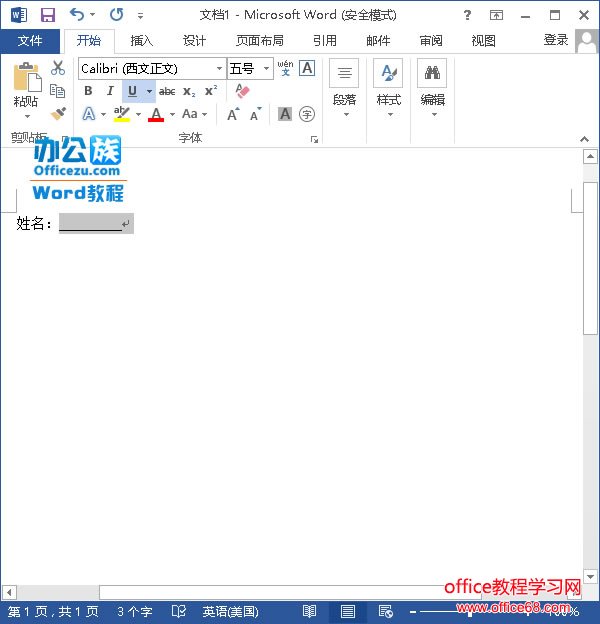600x624 pixels.
Task: Collapse the ribbon with up chevron
Action: pos(584,139)
